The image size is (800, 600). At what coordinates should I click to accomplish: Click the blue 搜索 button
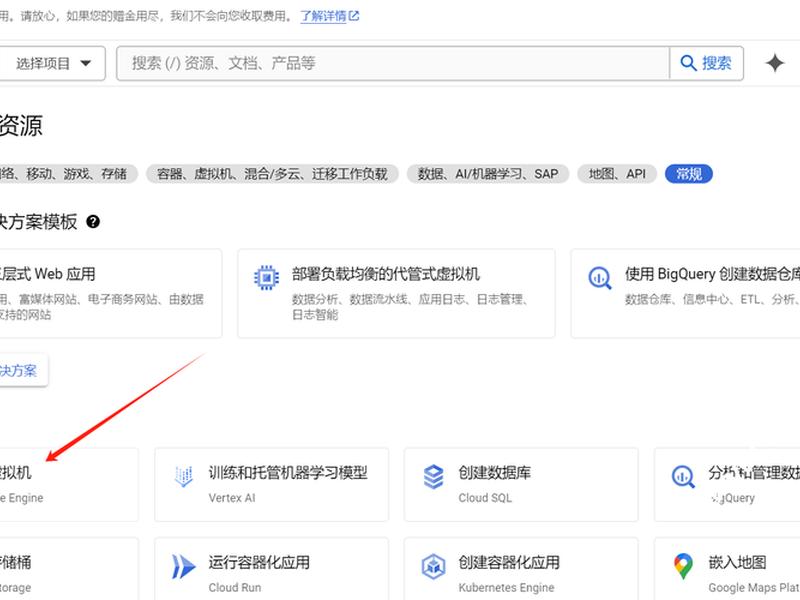coord(706,63)
